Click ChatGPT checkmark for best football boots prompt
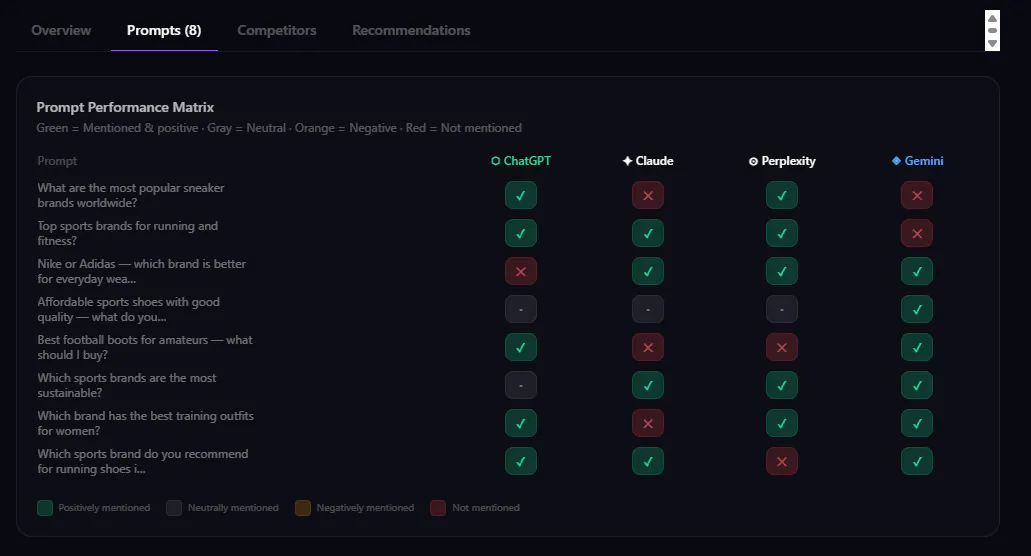Image resolution: width=1031 pixels, height=556 pixels. (521, 348)
